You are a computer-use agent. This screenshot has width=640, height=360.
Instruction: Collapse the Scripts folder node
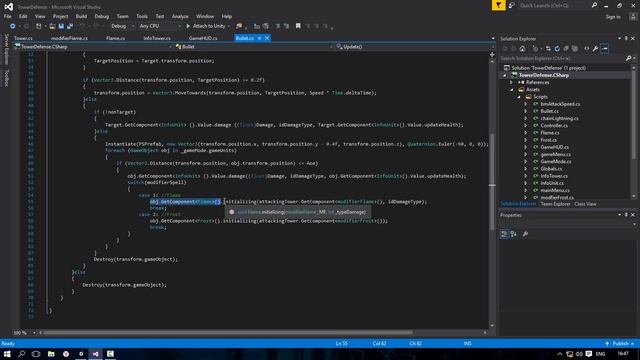click(519, 97)
